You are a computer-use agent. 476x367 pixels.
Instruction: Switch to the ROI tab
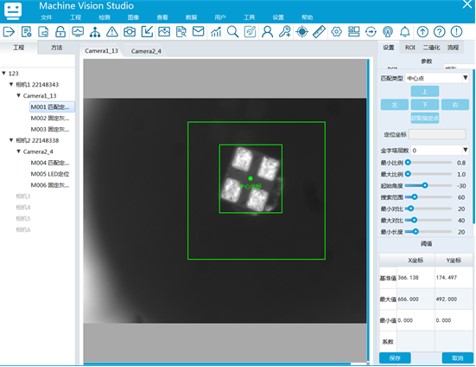410,47
